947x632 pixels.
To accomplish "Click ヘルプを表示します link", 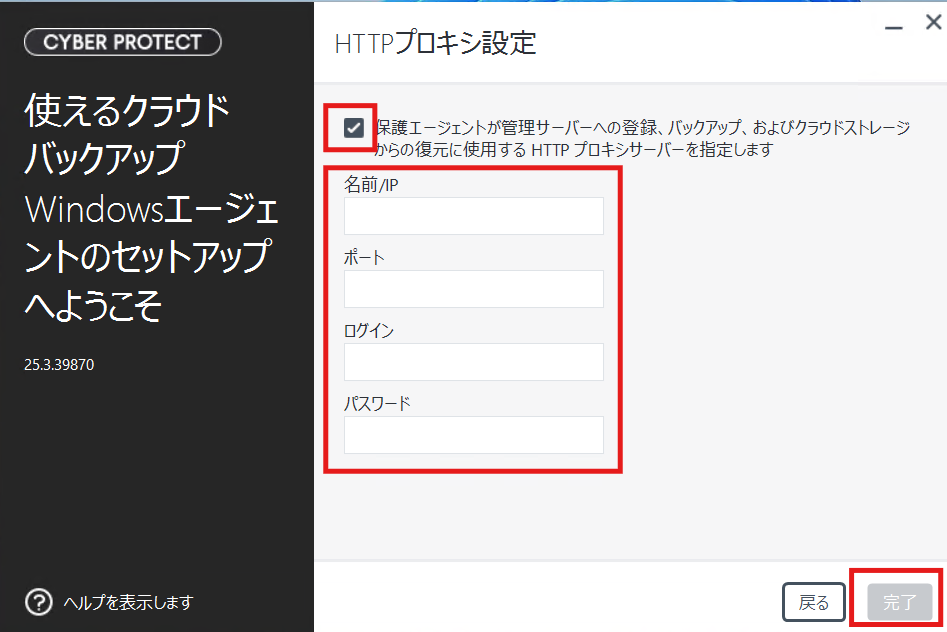I will pyautogui.click(x=128, y=602).
